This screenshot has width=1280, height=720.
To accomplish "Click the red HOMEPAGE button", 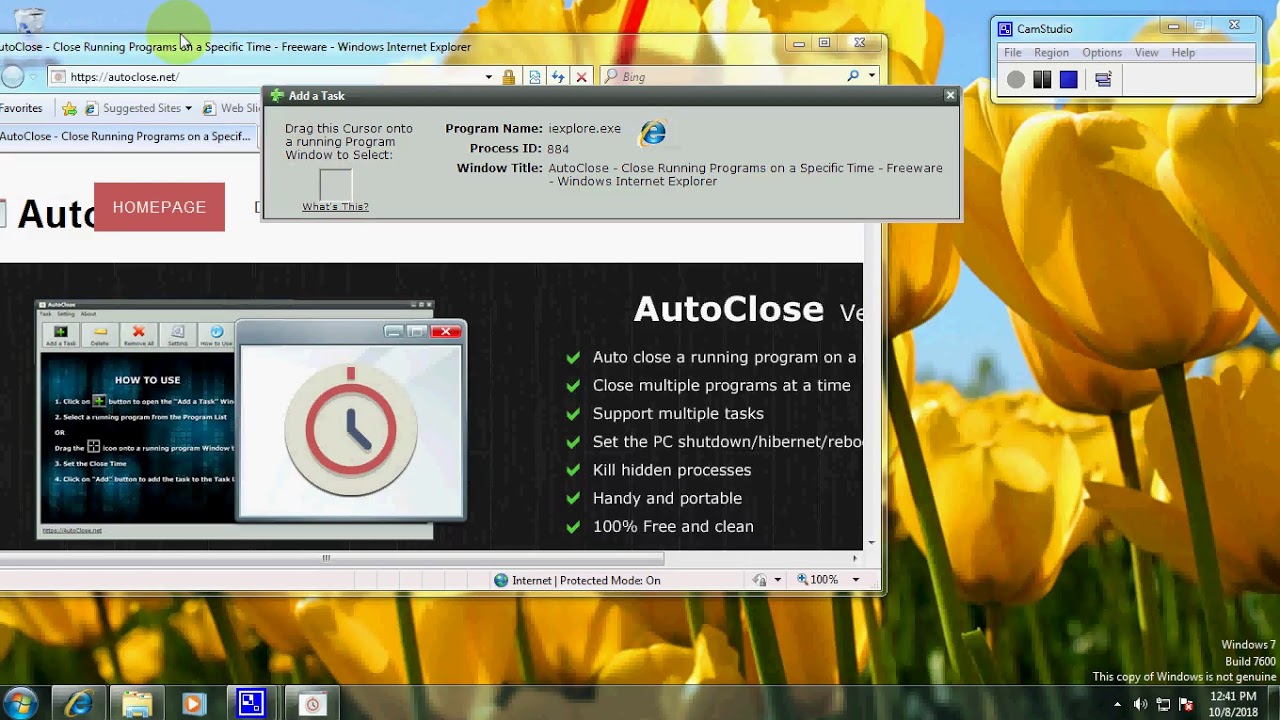I will (x=159, y=207).
